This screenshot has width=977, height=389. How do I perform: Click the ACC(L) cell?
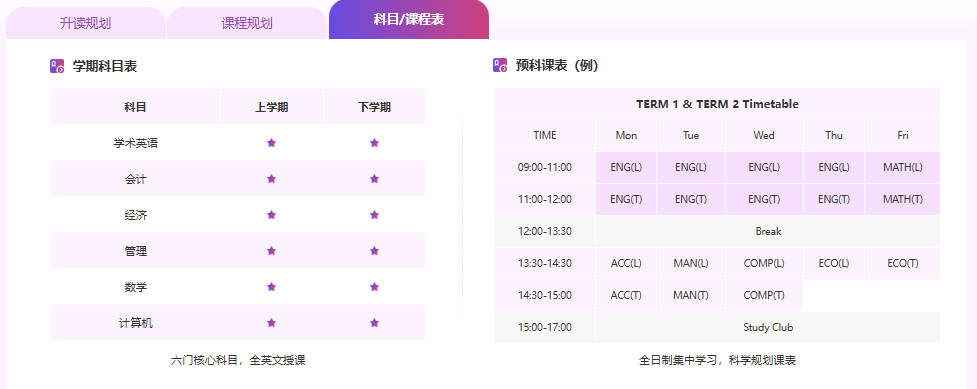coord(626,263)
